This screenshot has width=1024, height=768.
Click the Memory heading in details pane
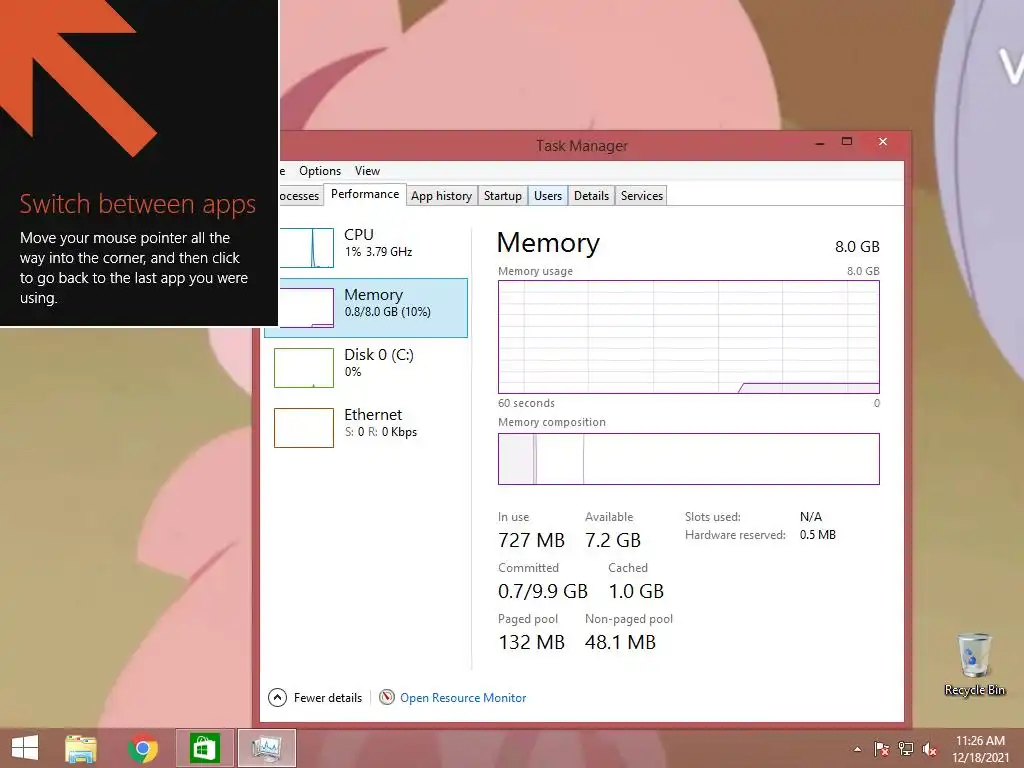[x=548, y=243]
